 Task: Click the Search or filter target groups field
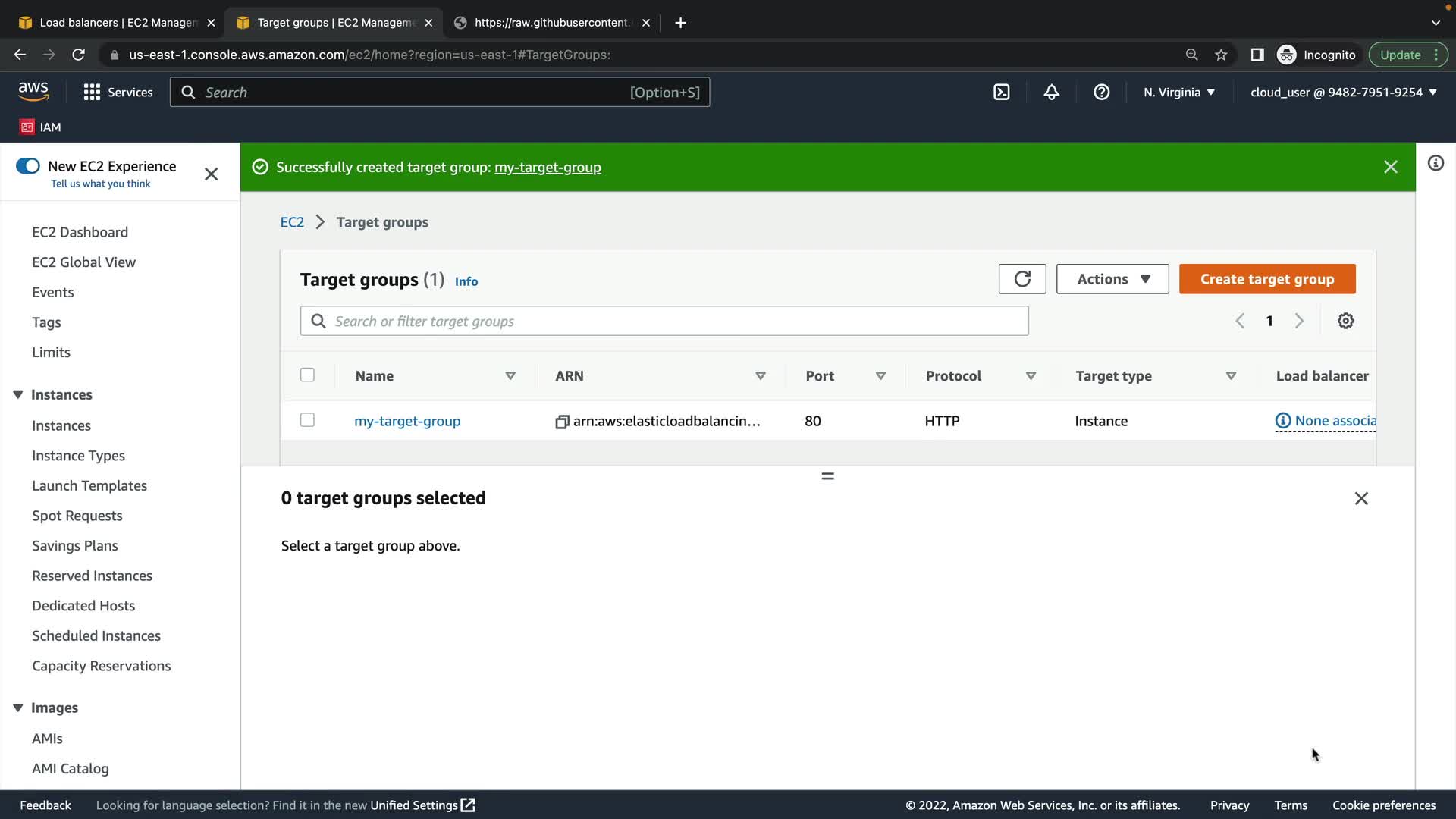[664, 322]
